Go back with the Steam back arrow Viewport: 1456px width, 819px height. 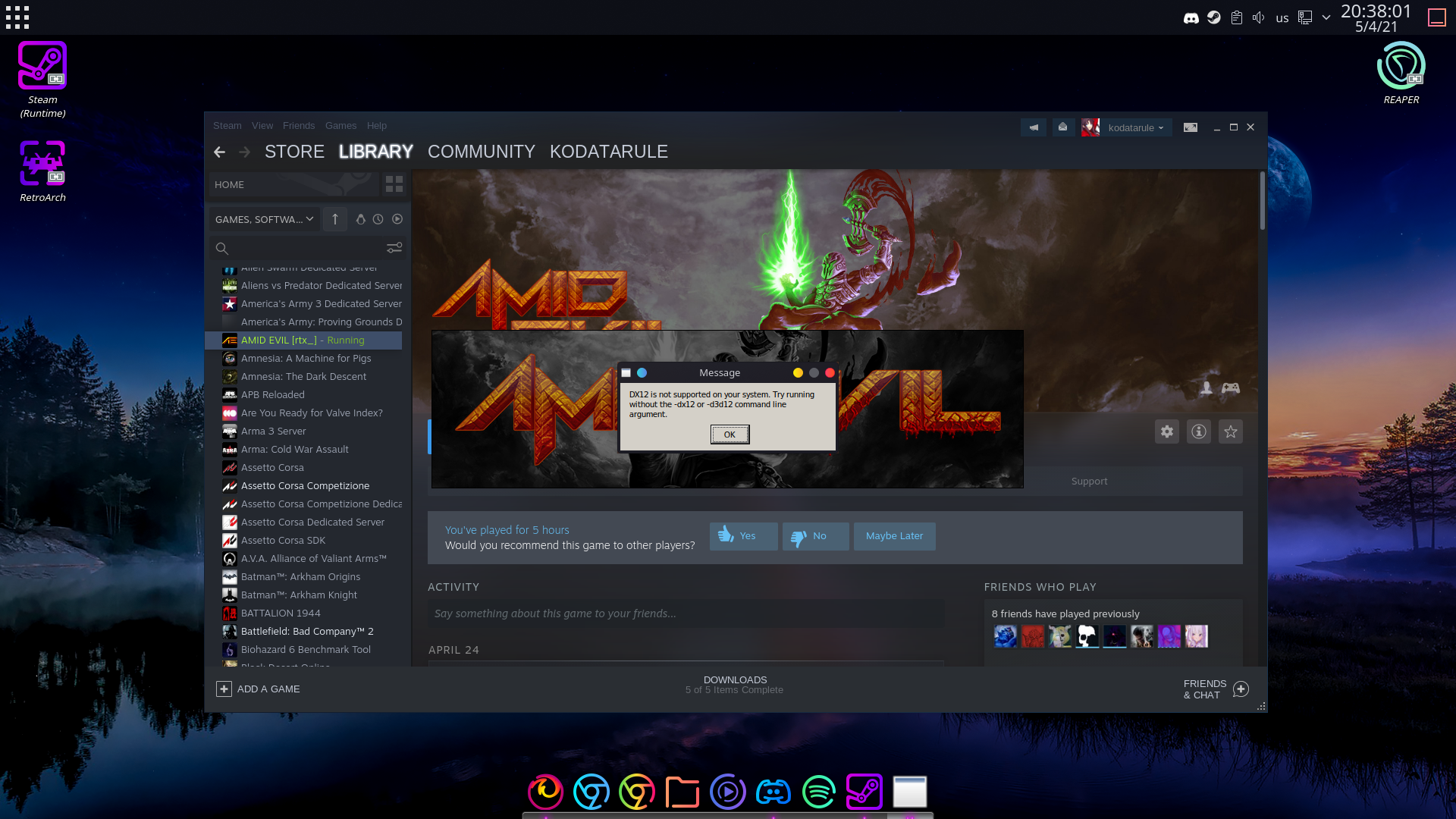[220, 152]
